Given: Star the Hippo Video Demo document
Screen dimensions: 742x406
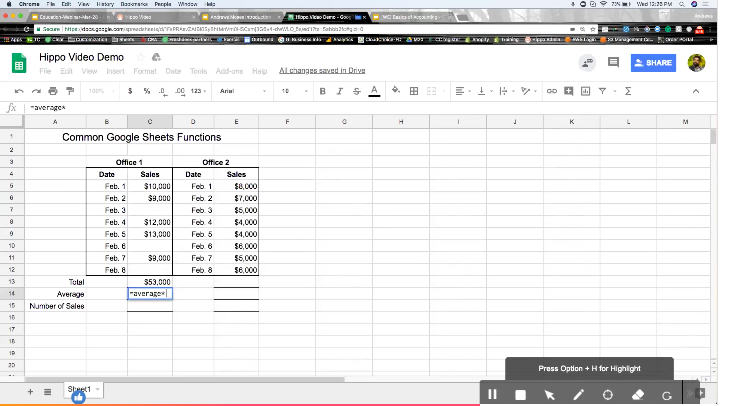Looking at the screenshot, I should coord(140,57).
